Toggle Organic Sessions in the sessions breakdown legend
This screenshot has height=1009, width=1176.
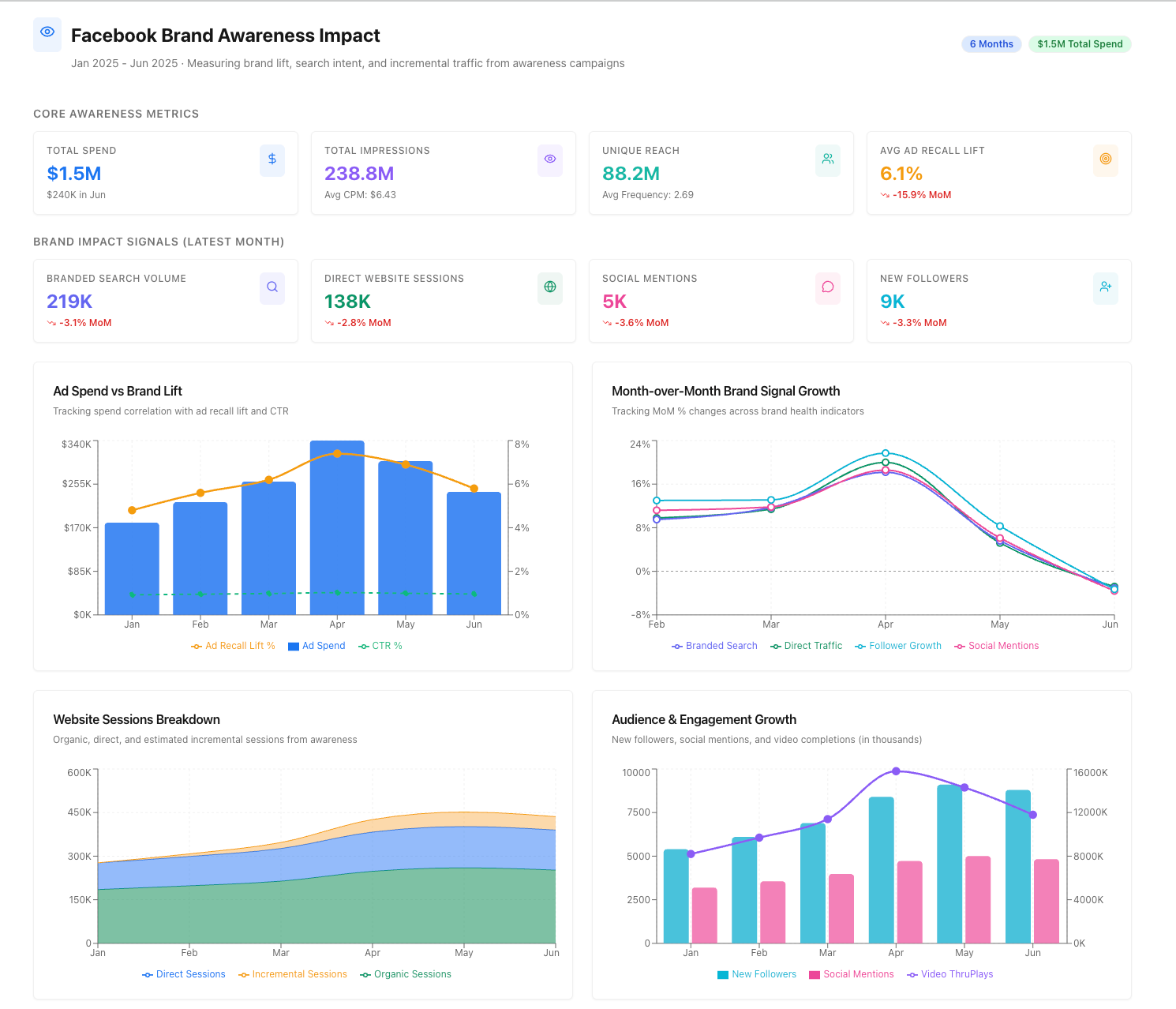pyautogui.click(x=405, y=973)
